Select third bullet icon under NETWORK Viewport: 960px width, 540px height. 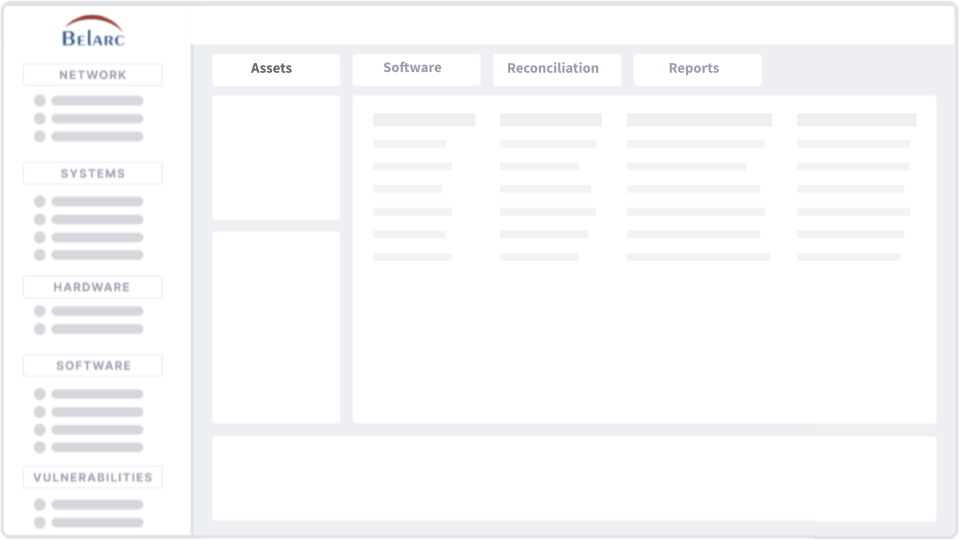tap(40, 136)
